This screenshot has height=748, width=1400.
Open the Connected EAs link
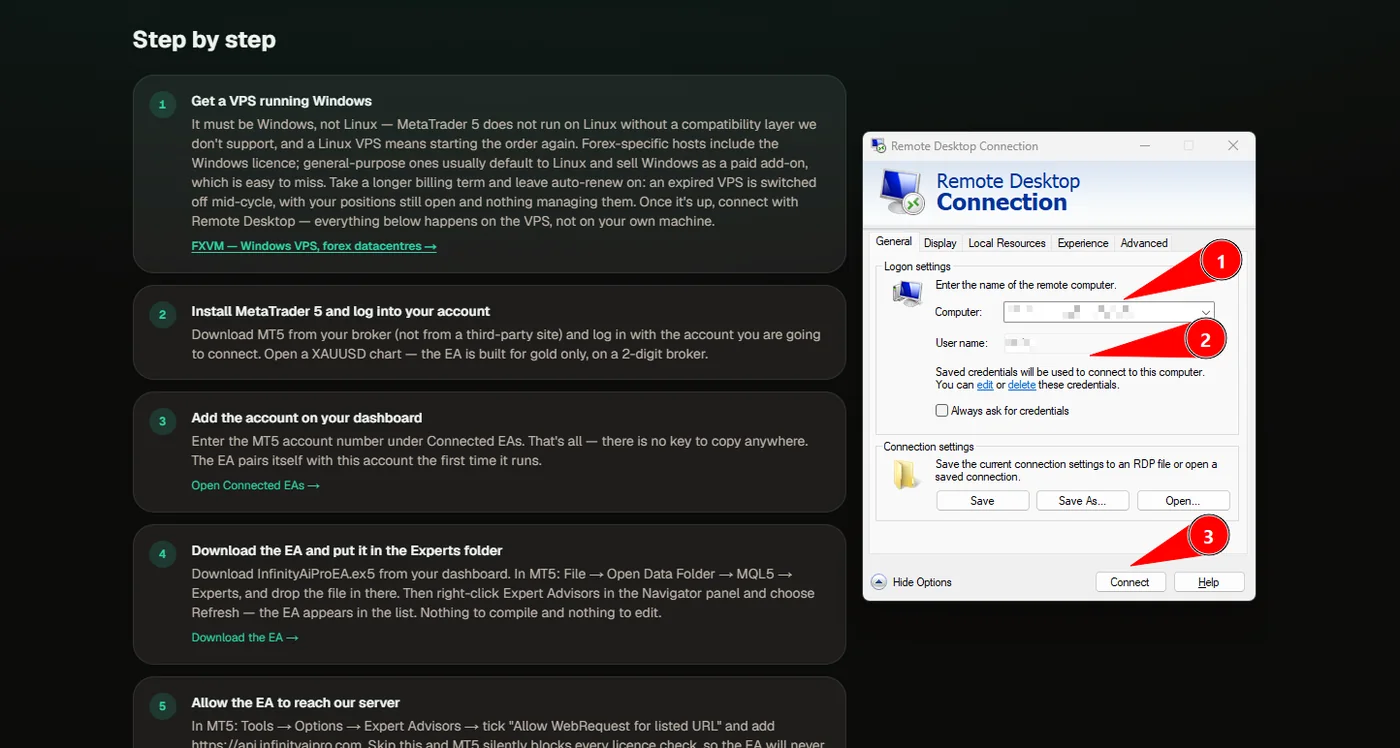click(256, 485)
